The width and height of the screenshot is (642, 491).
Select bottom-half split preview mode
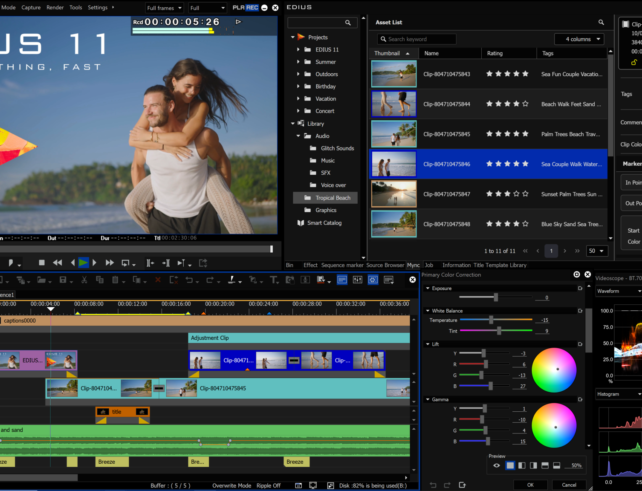coord(556,466)
